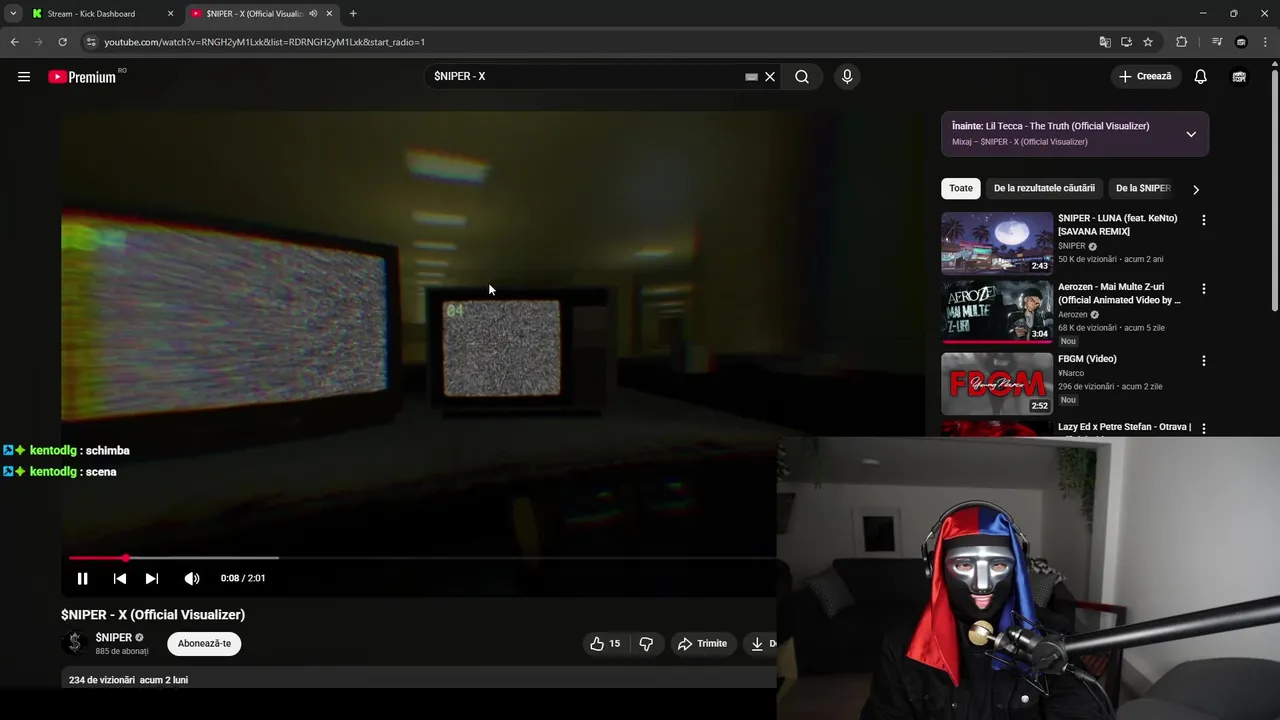The width and height of the screenshot is (1280, 720).
Task: Seek along the video progress bar
Action: tap(422, 558)
